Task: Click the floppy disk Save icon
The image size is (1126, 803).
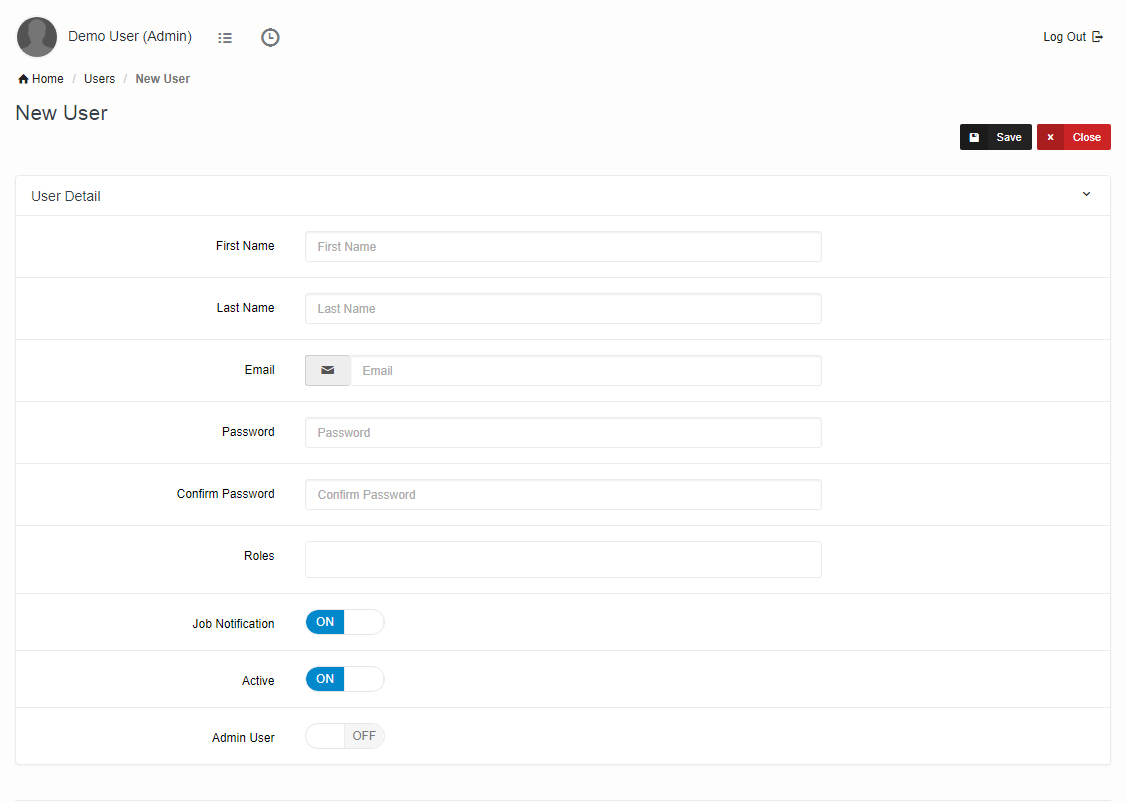Action: pos(975,137)
